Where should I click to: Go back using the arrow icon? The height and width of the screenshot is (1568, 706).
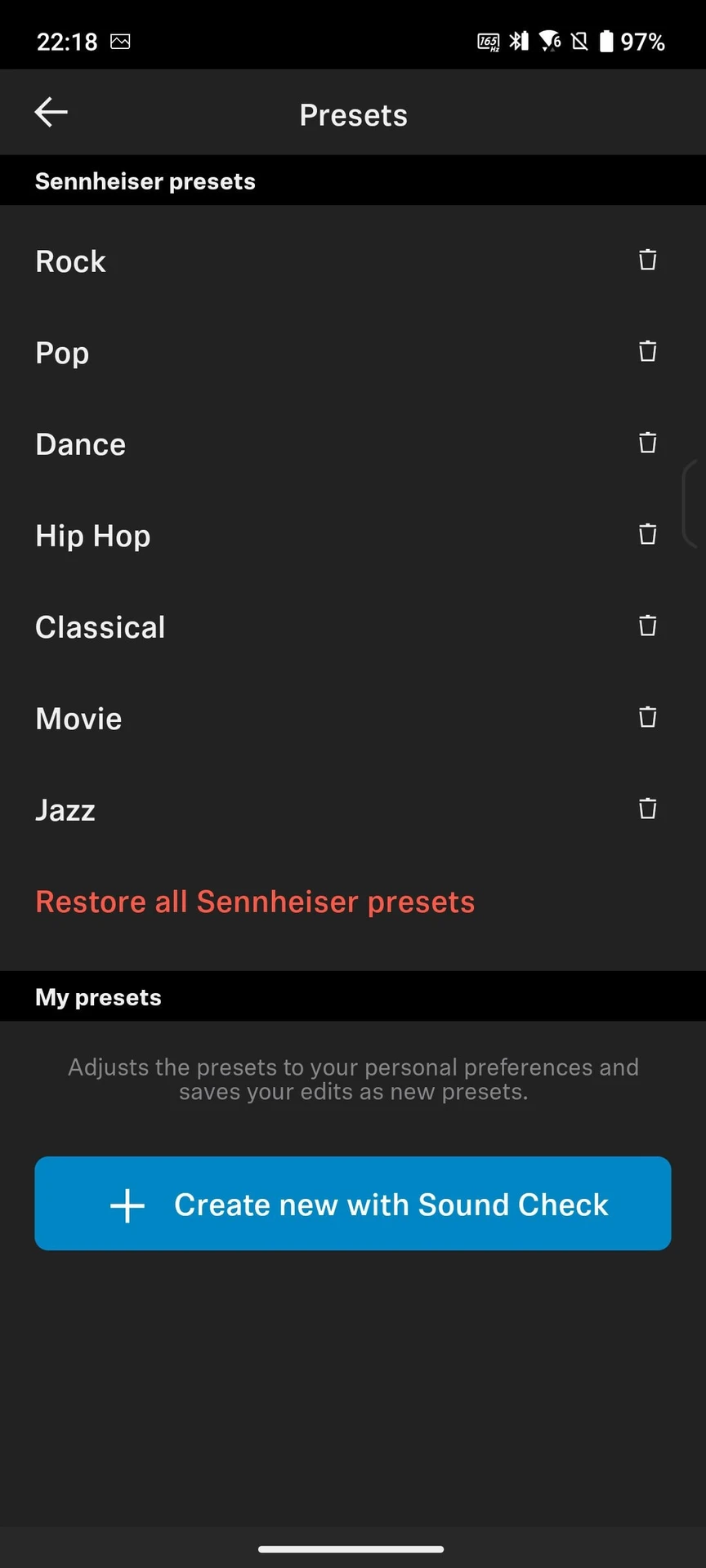[51, 113]
